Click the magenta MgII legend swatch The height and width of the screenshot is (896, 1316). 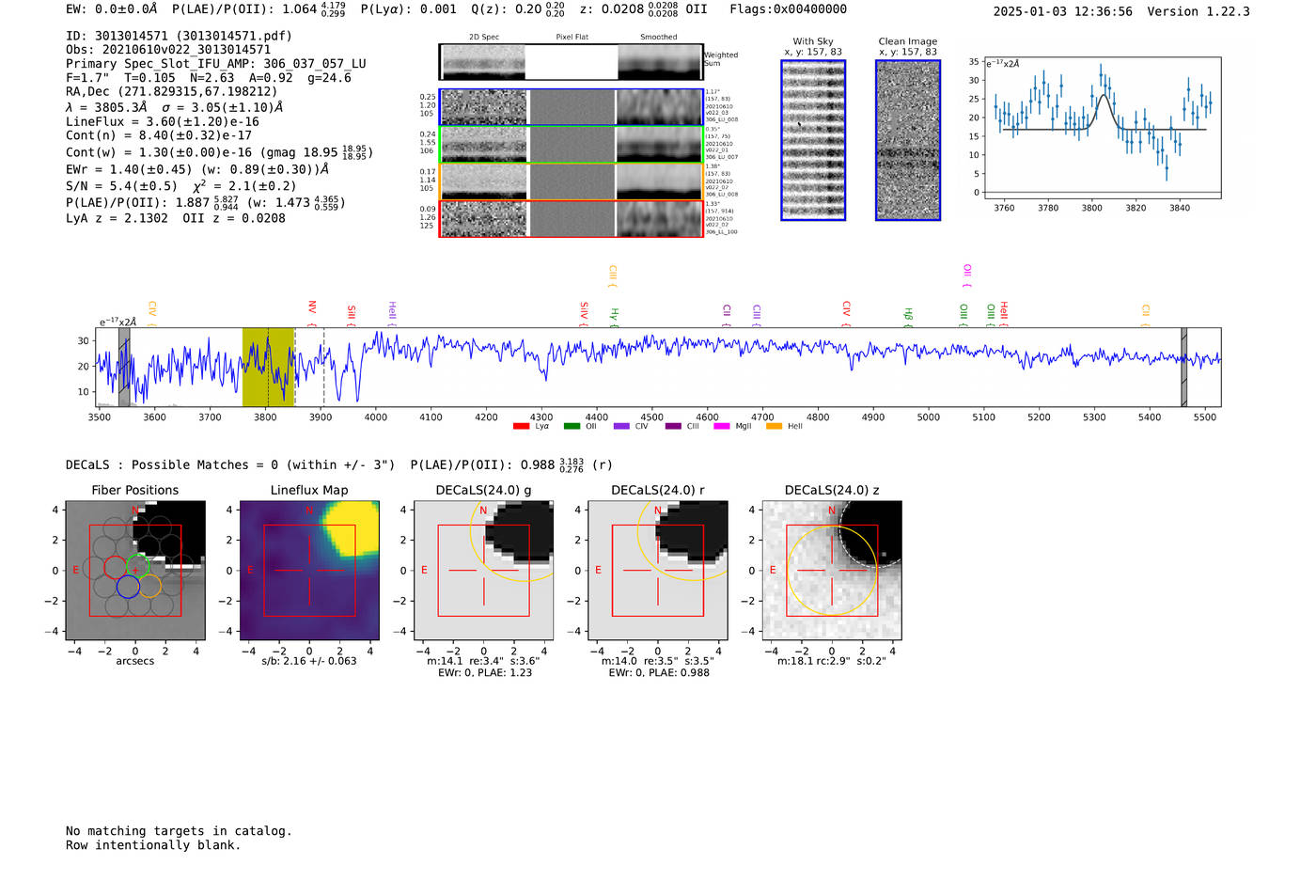[722, 427]
